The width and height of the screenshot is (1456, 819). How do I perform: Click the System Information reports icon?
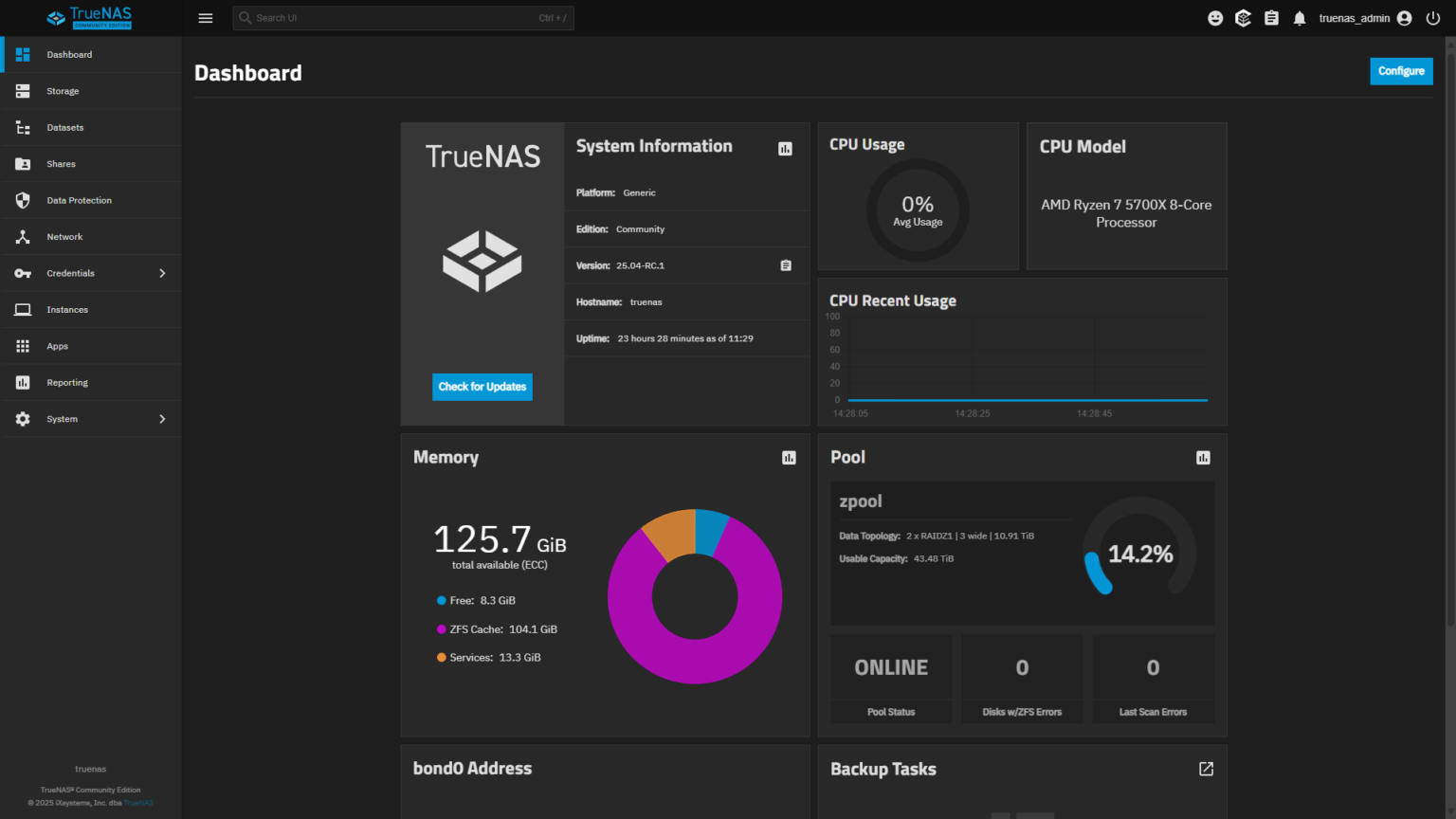tap(785, 148)
